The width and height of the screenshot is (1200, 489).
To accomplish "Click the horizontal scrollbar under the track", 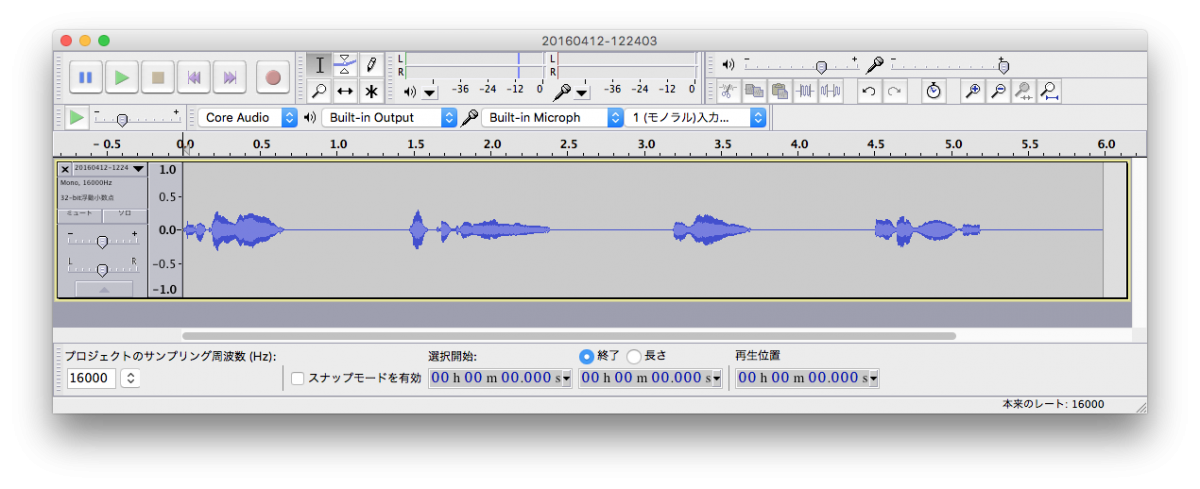I will click(568, 336).
